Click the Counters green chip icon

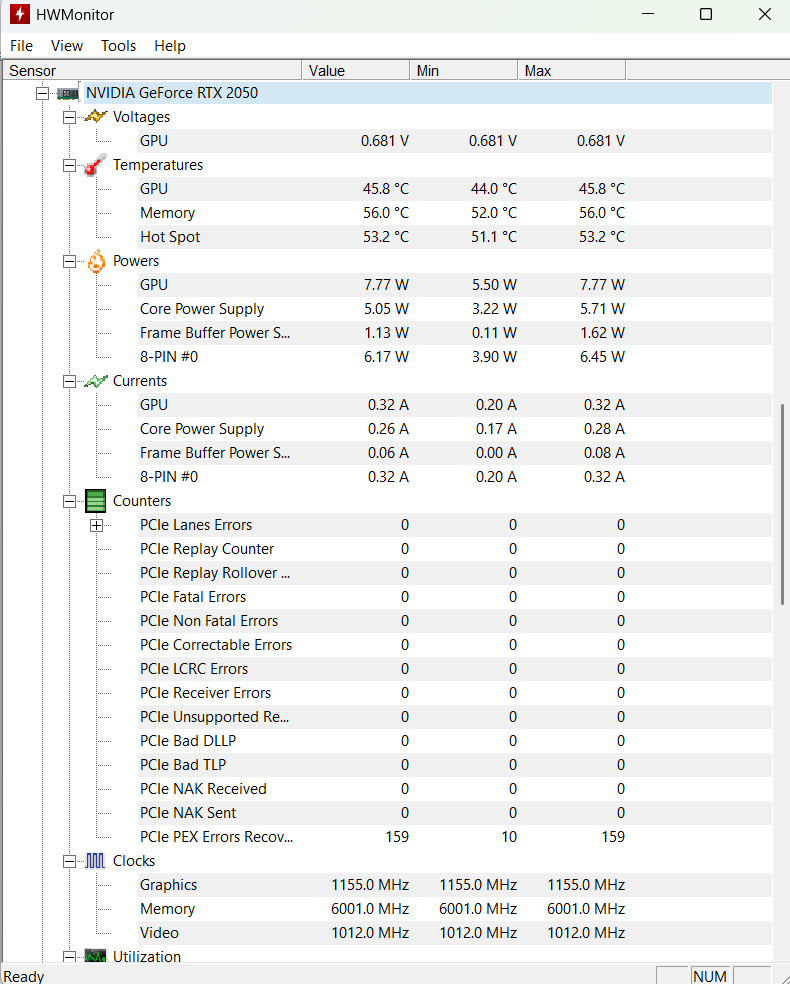coord(95,501)
